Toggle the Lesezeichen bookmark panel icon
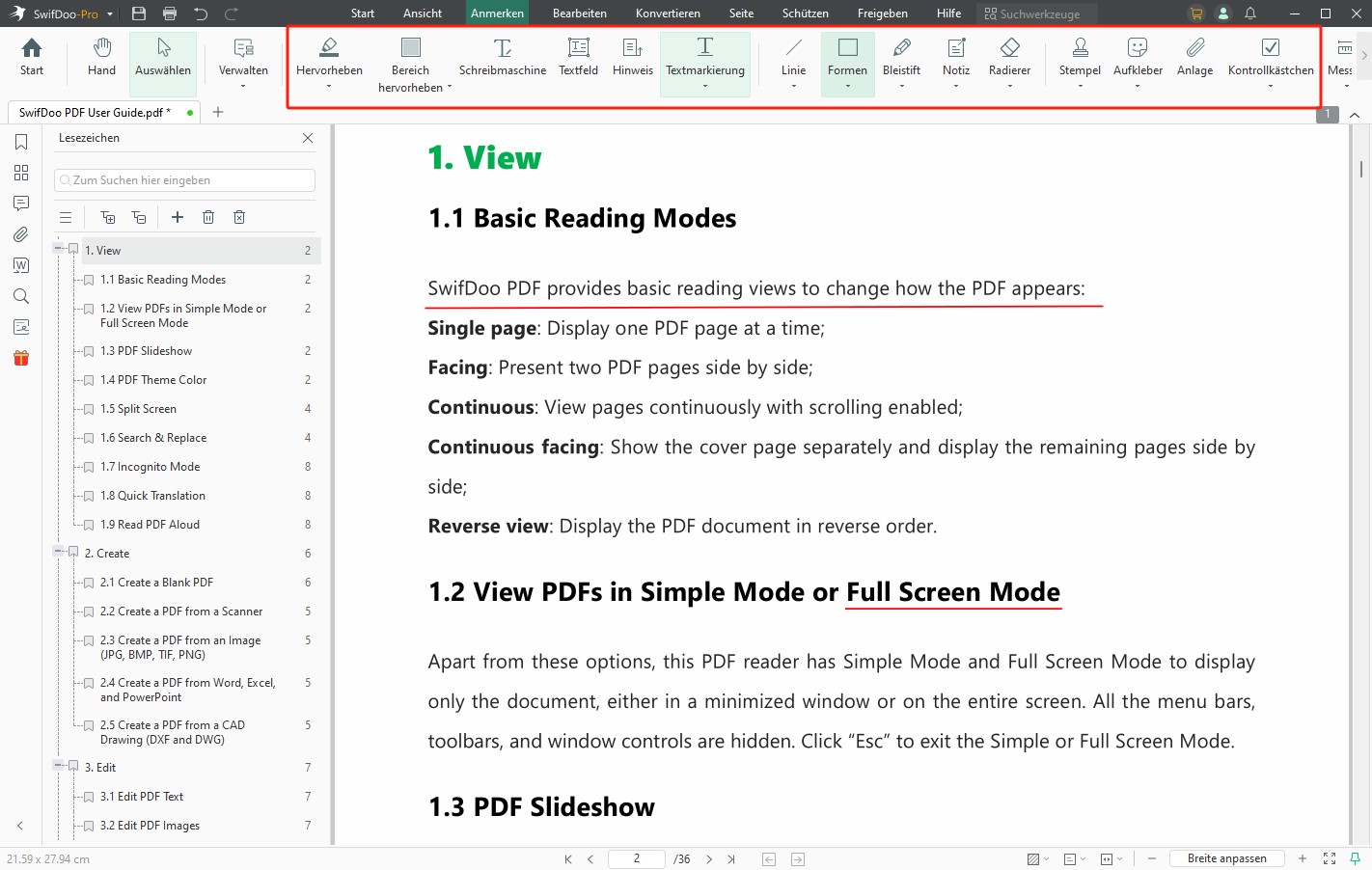 click(21, 142)
